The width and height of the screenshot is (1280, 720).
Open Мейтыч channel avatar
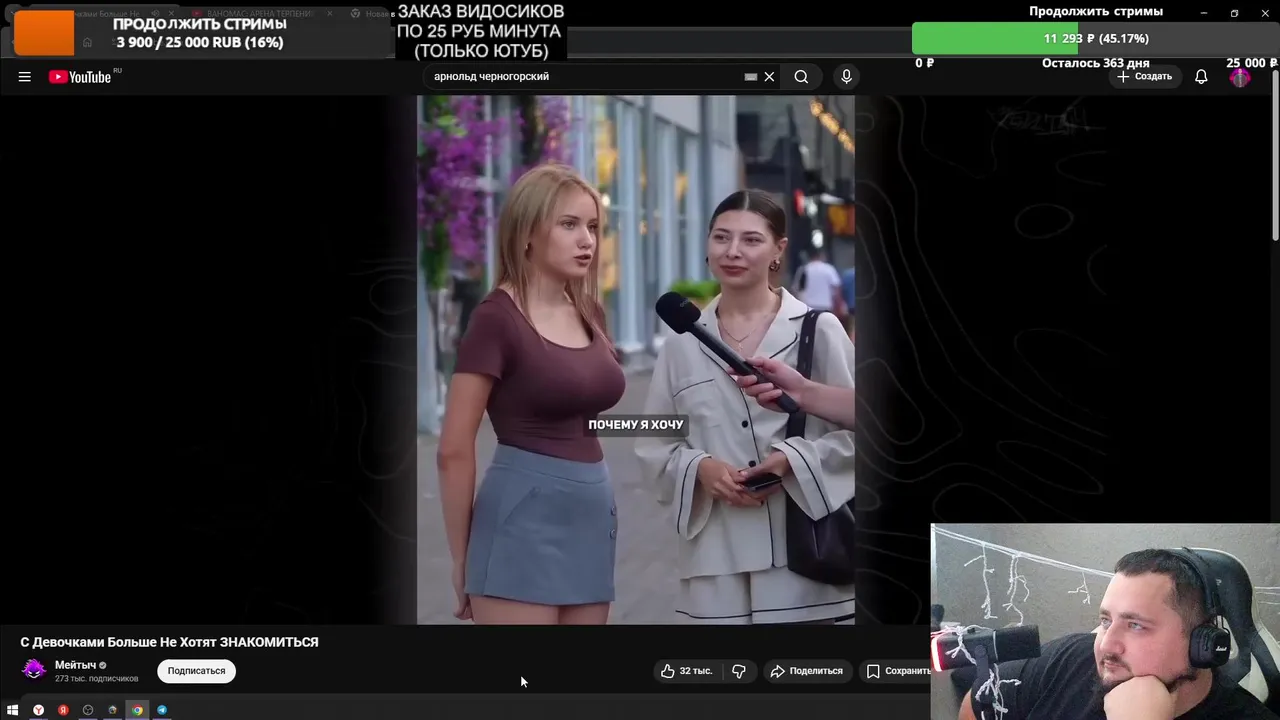click(x=34, y=670)
